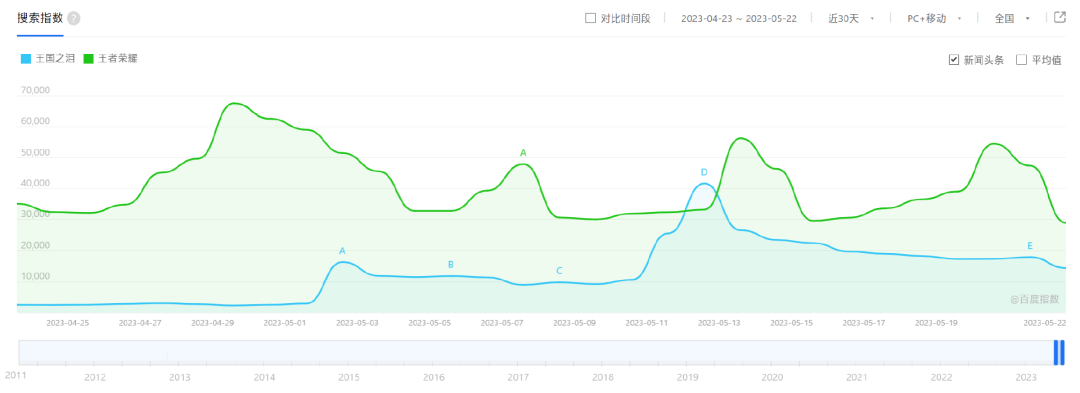The width and height of the screenshot is (1080, 393).
Task: Toggle the 王国之泪 legend blue swatch
Action: click(26, 59)
